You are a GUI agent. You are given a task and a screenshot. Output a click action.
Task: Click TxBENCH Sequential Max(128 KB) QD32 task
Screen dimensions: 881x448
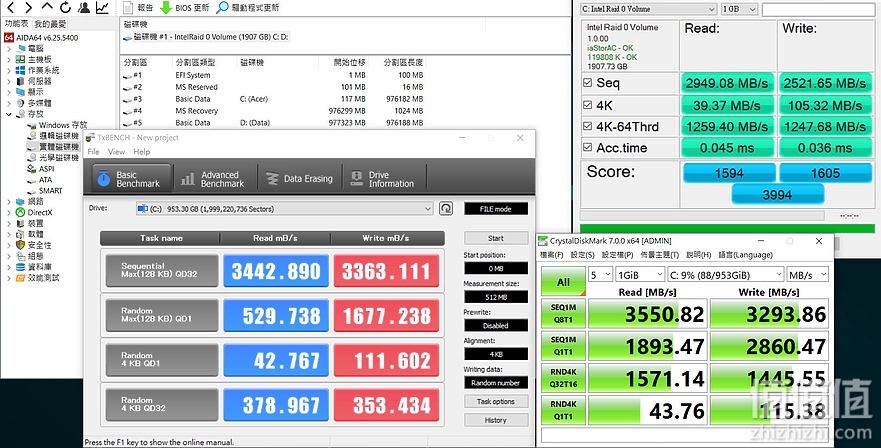click(162, 271)
